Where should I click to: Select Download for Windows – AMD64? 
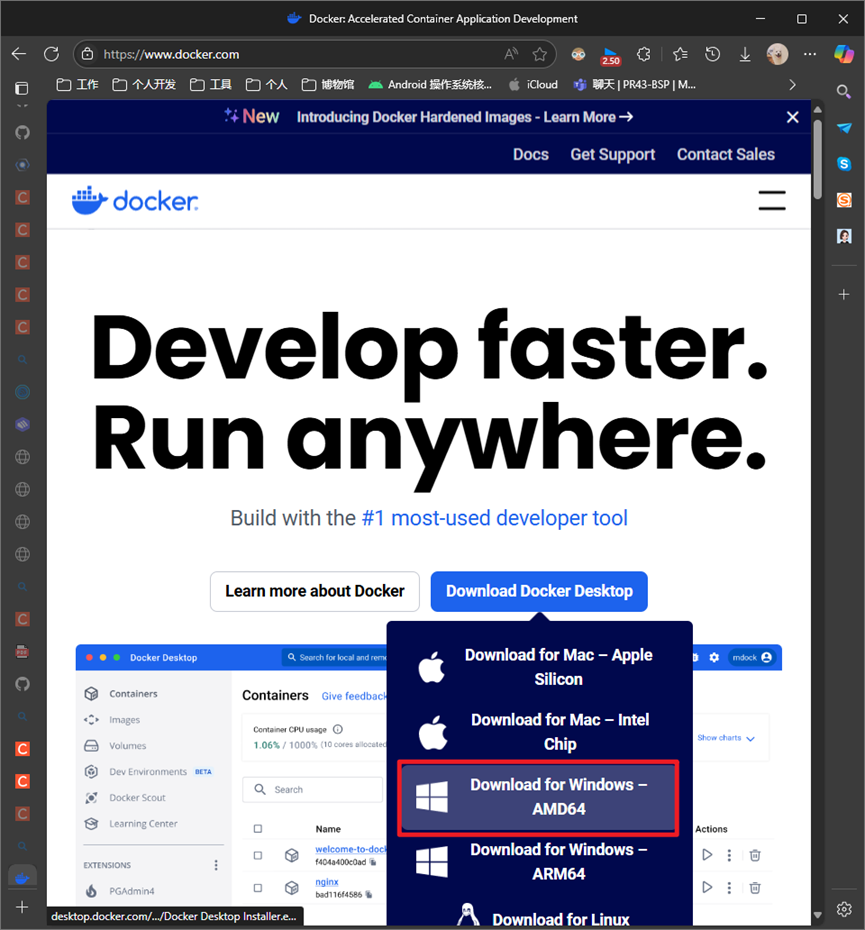click(x=539, y=797)
